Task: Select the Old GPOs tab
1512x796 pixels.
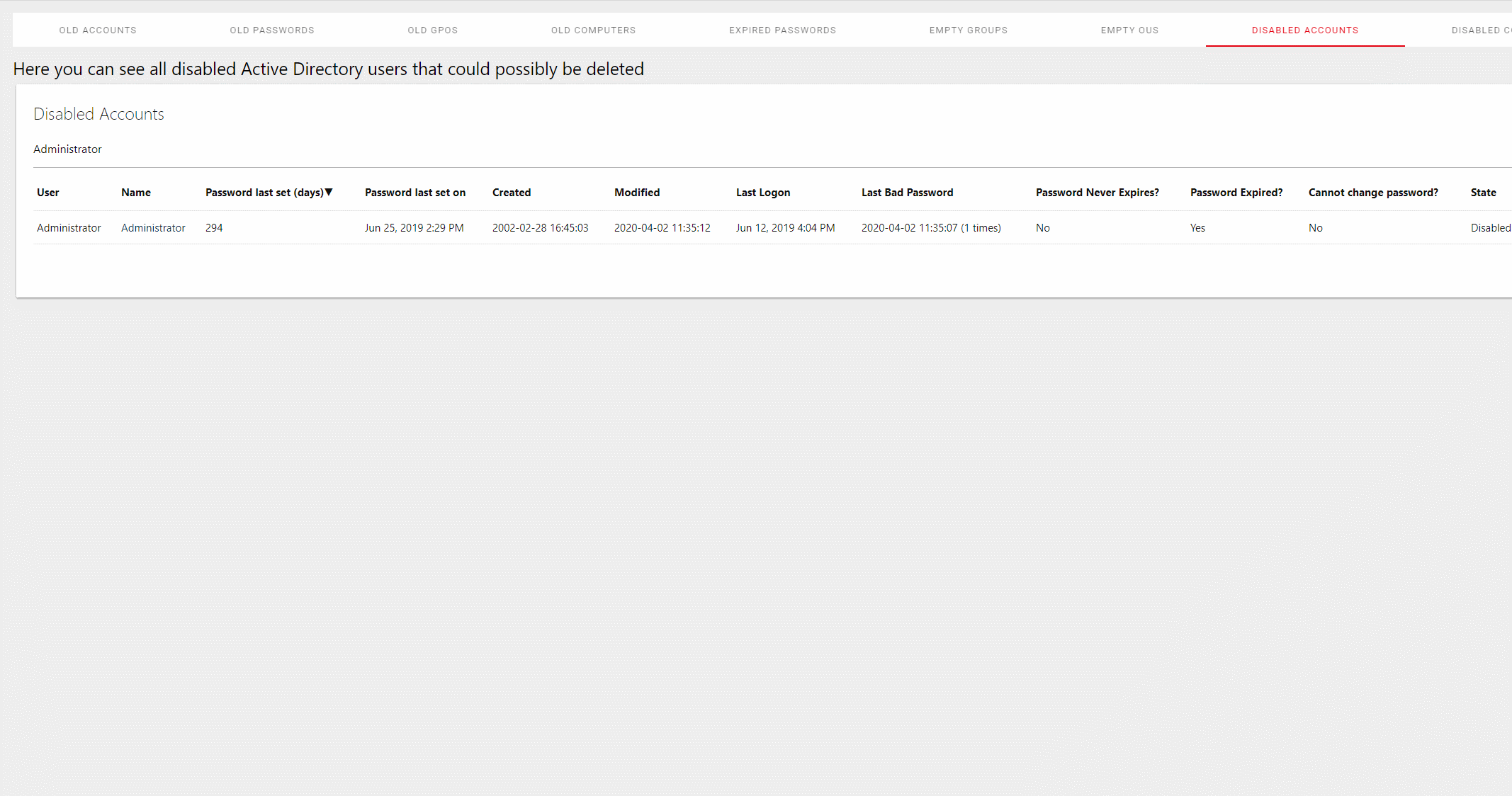Action: pyautogui.click(x=433, y=30)
